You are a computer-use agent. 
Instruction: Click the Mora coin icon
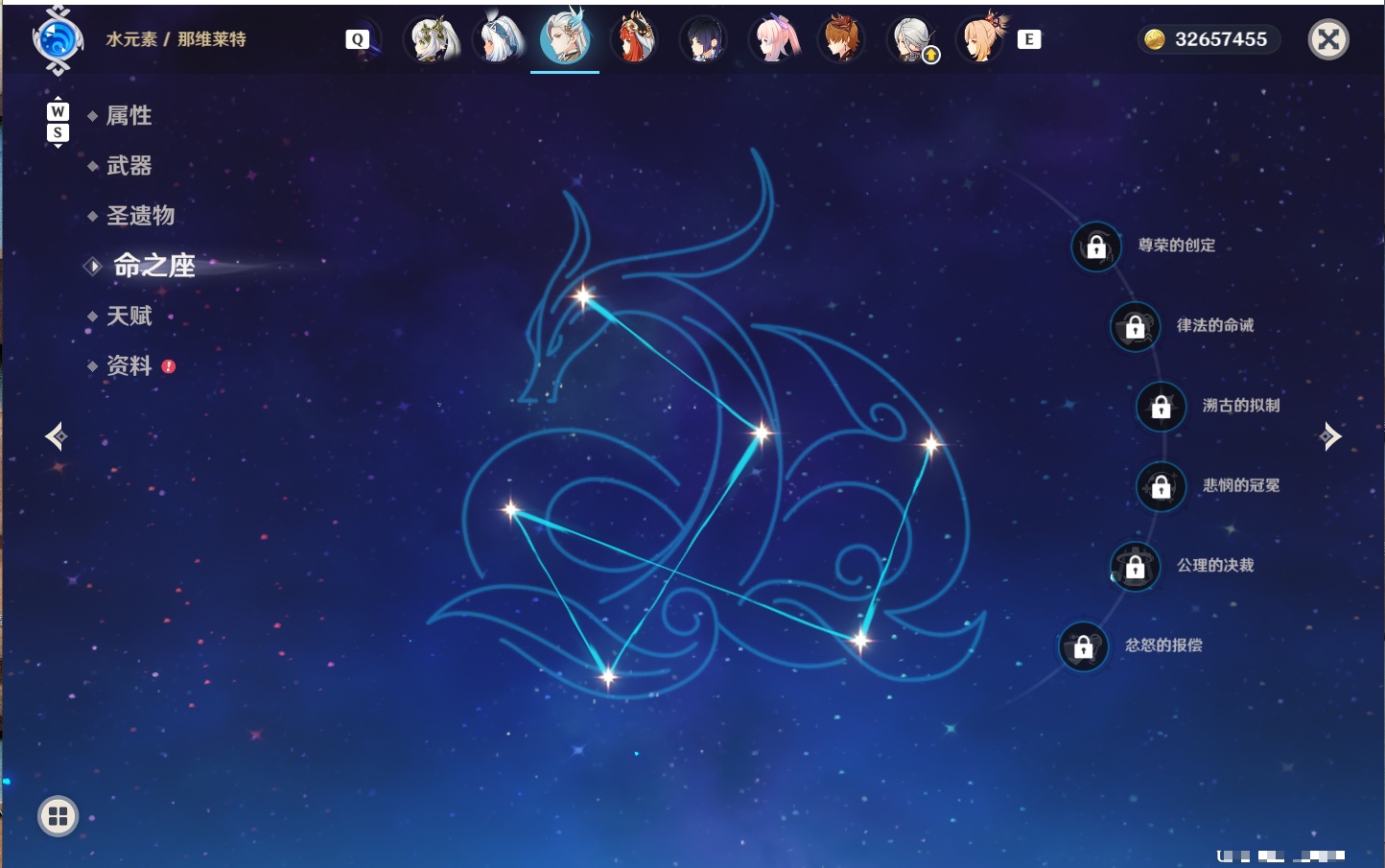coord(1155,39)
